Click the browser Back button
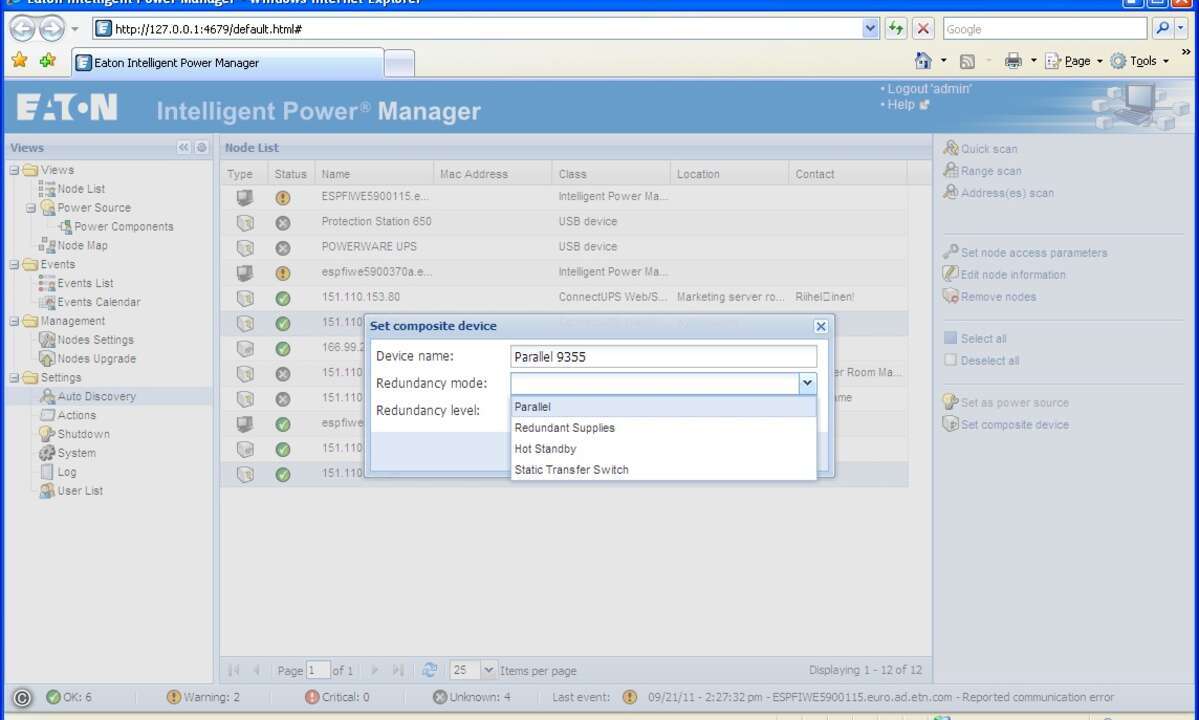 click(x=22, y=29)
